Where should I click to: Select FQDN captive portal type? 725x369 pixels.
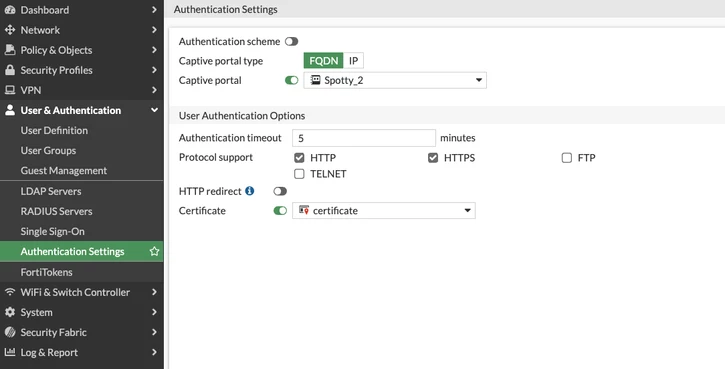(x=324, y=61)
